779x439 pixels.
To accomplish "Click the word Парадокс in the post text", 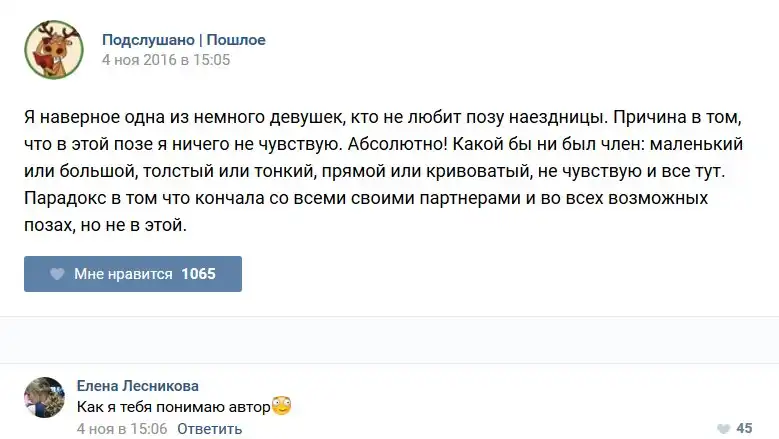I will tap(62, 199).
